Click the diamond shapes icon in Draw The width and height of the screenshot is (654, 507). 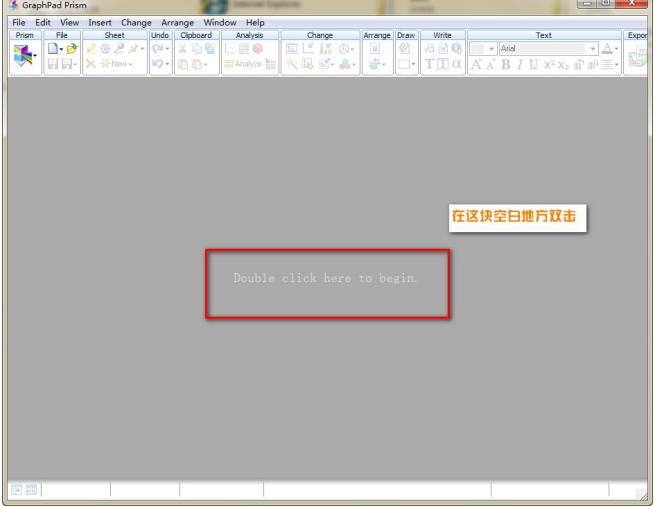(404, 48)
